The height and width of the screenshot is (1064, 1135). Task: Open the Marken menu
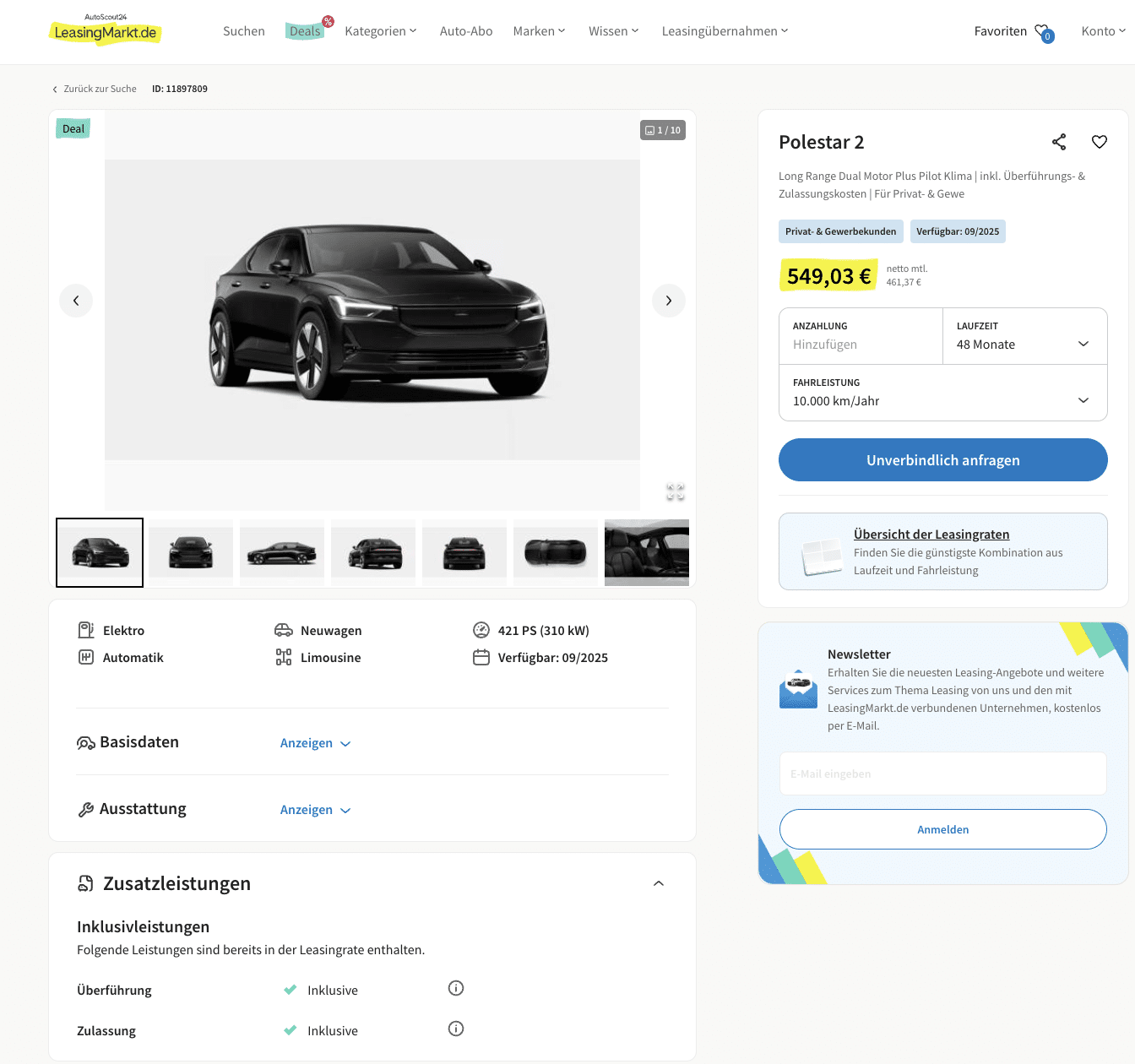coord(539,31)
